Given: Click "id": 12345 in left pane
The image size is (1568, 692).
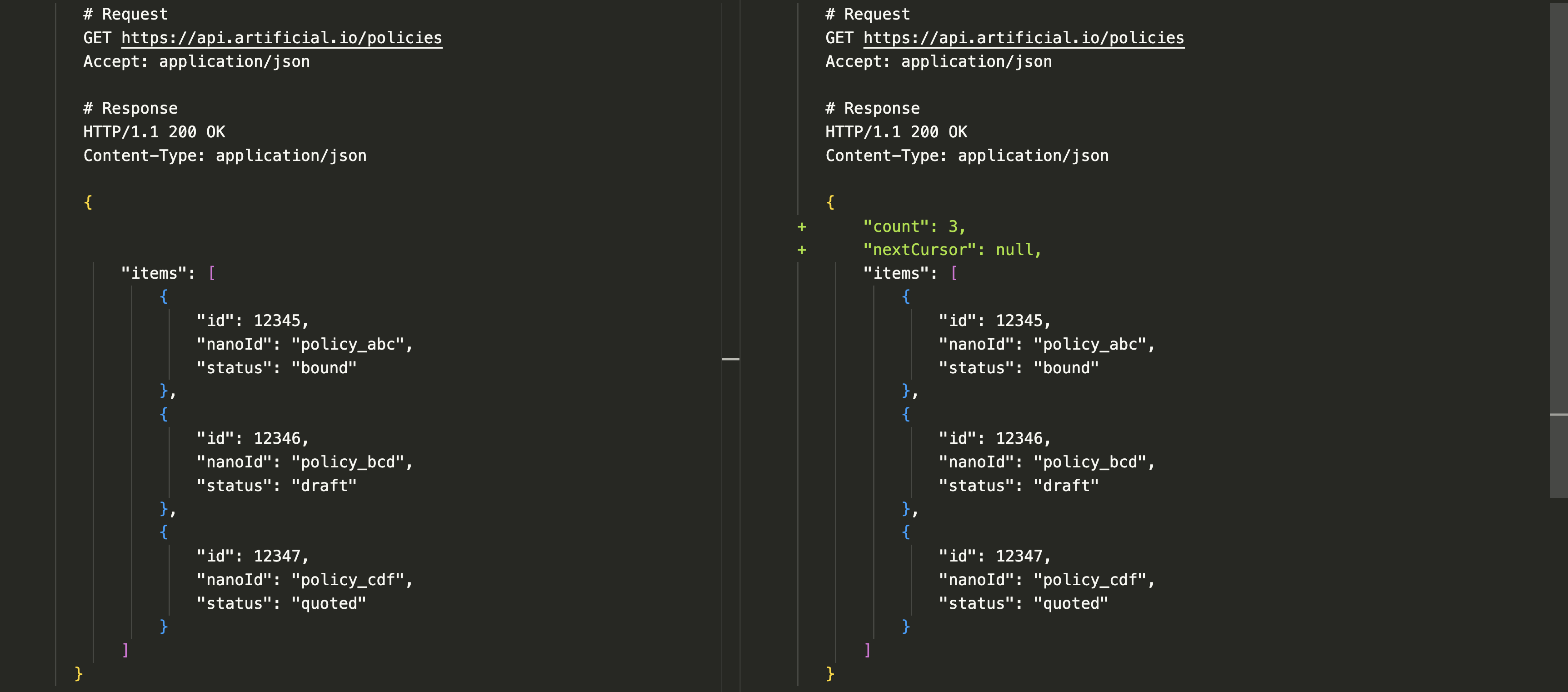Looking at the screenshot, I should [x=253, y=321].
